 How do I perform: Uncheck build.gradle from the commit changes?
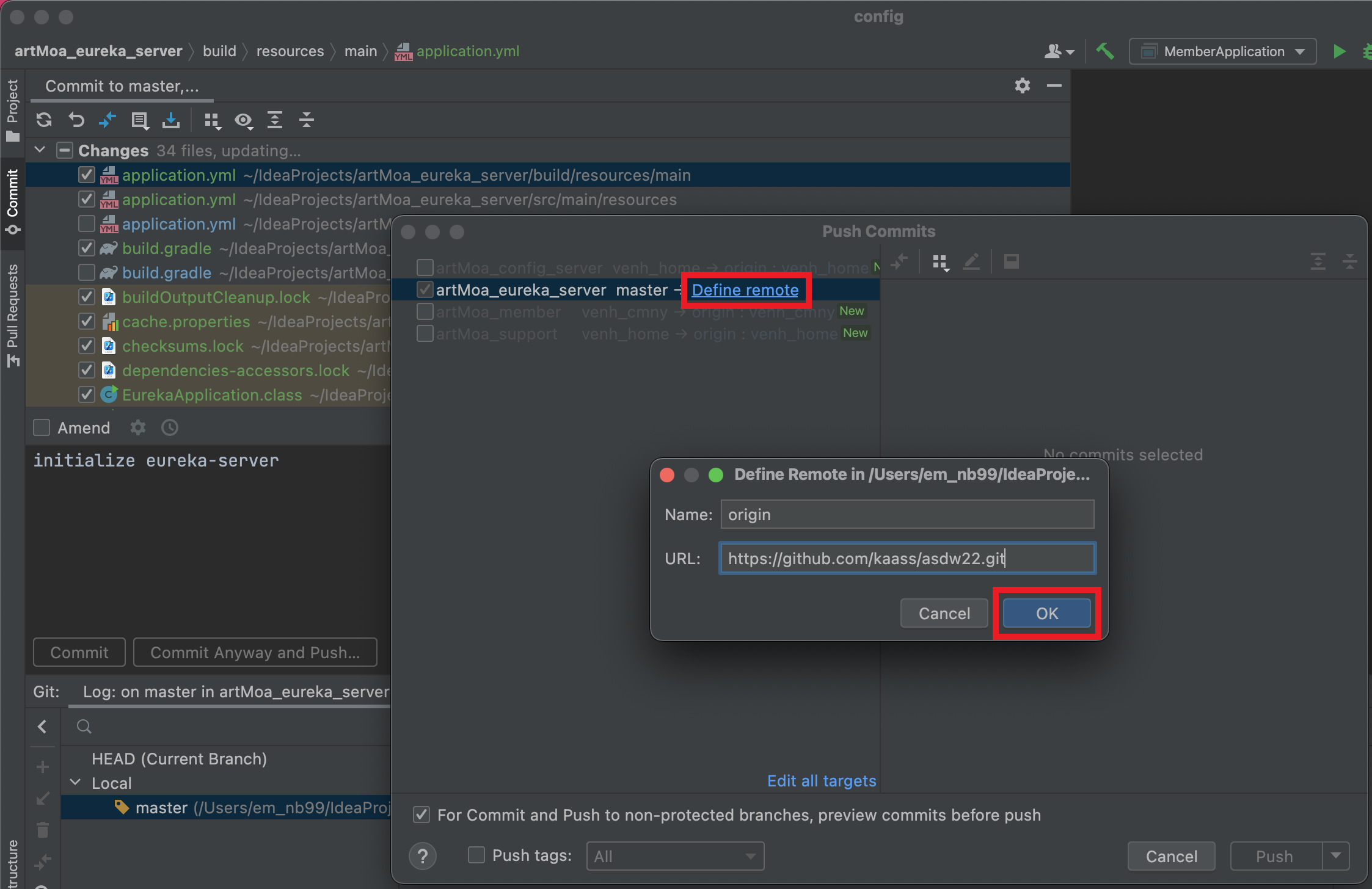click(x=86, y=248)
